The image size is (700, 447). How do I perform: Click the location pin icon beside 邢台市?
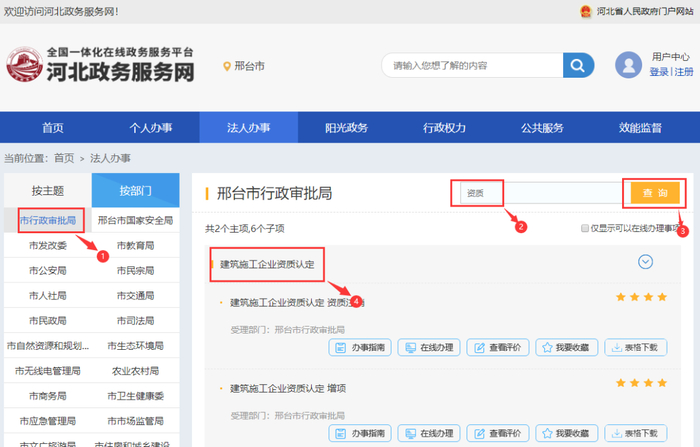point(227,67)
